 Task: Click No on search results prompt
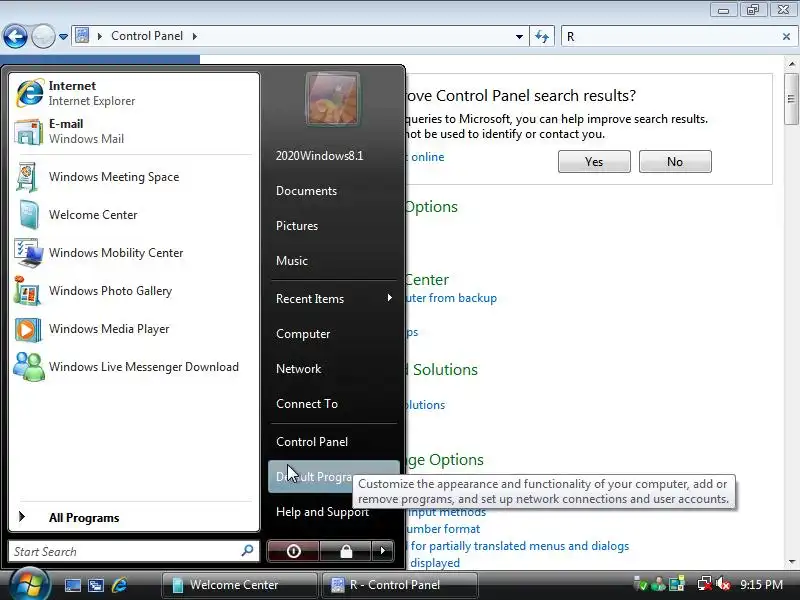click(x=674, y=162)
